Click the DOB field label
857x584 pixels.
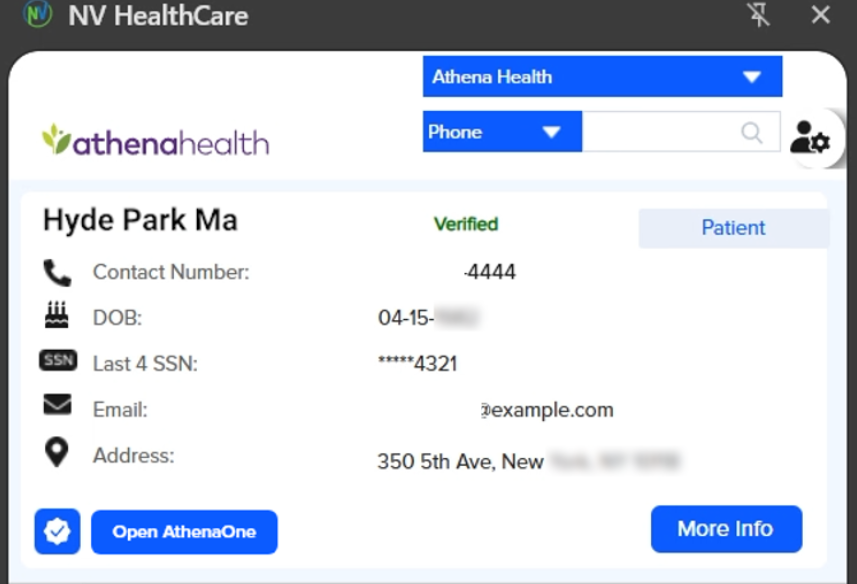[118, 317]
